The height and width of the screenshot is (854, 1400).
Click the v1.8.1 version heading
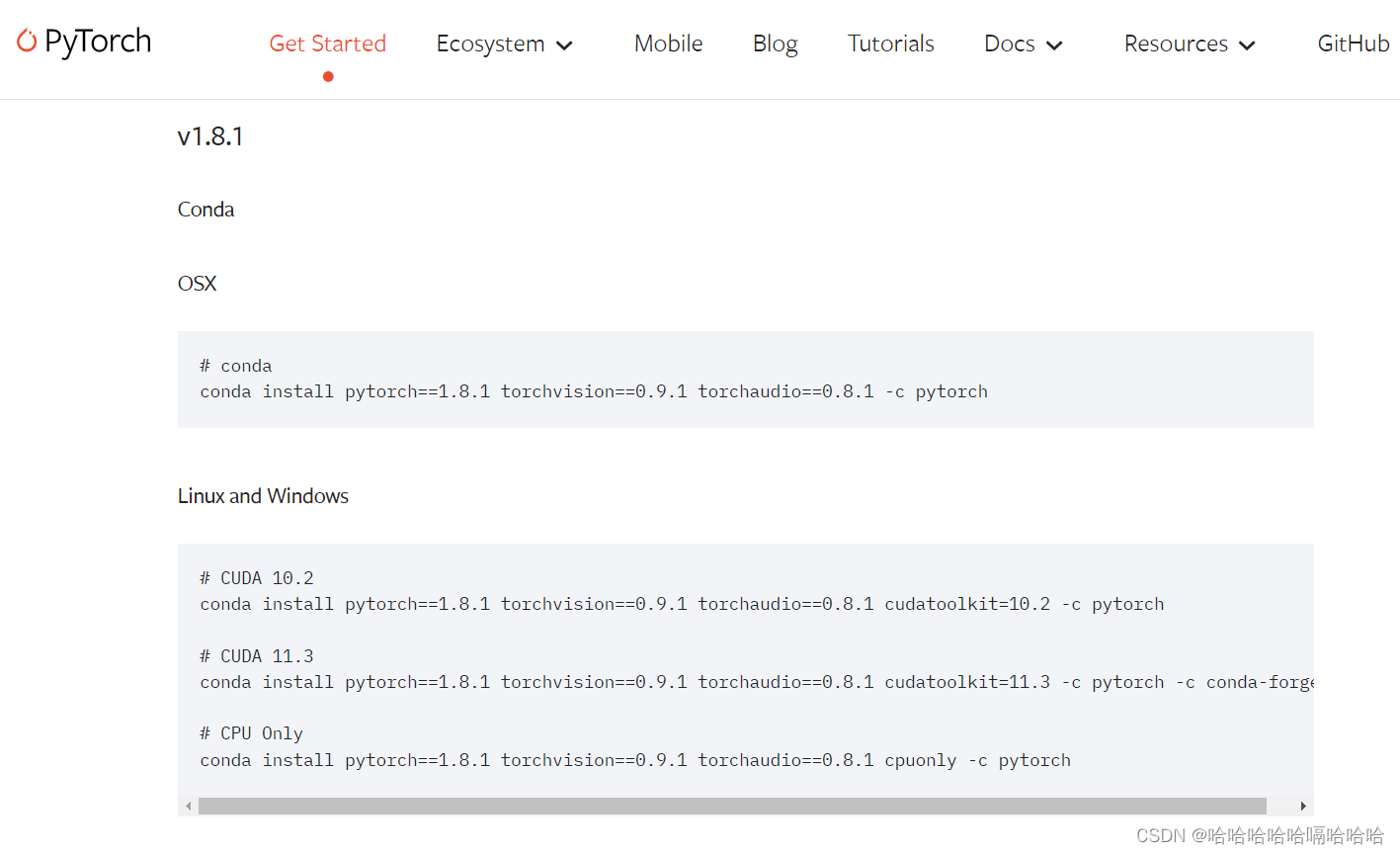coord(210,136)
